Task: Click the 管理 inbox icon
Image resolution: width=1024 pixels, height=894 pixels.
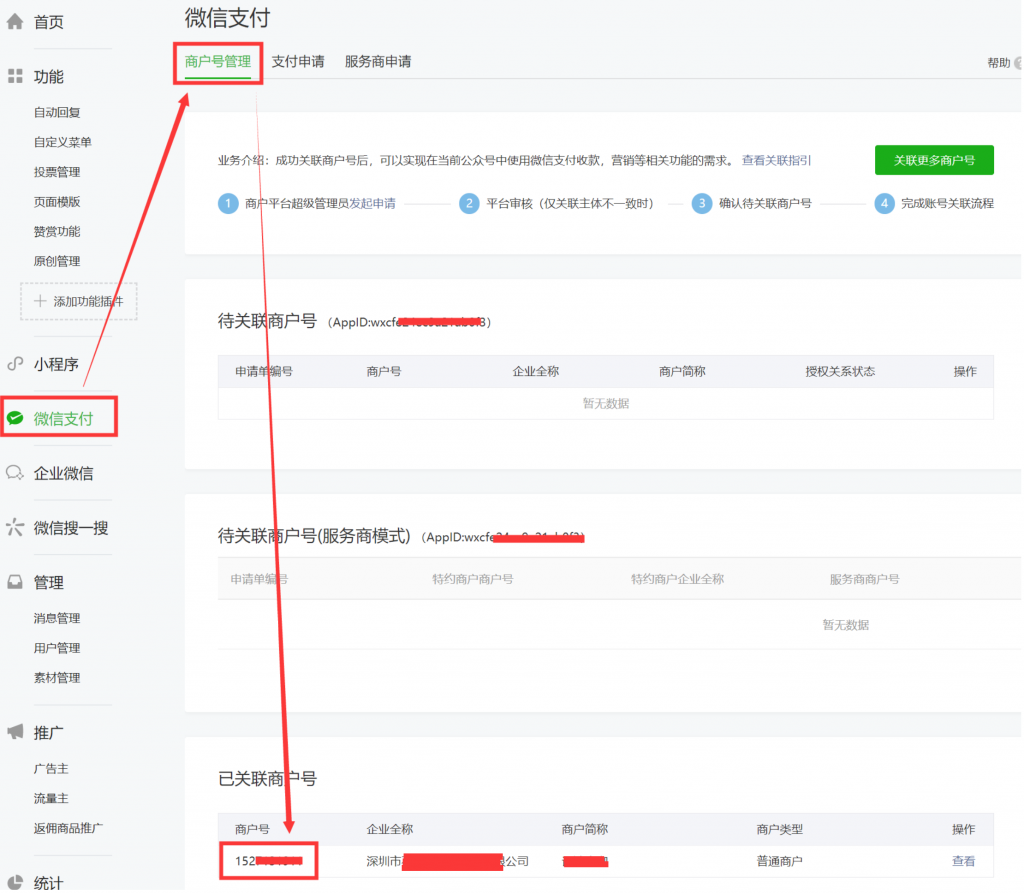Action: 15,582
